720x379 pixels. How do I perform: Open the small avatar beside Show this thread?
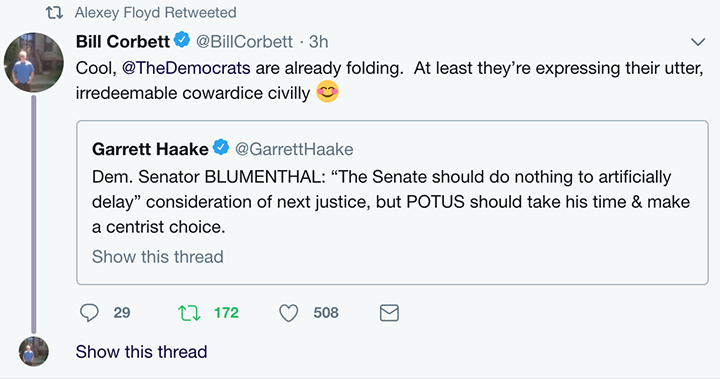click(x=34, y=351)
